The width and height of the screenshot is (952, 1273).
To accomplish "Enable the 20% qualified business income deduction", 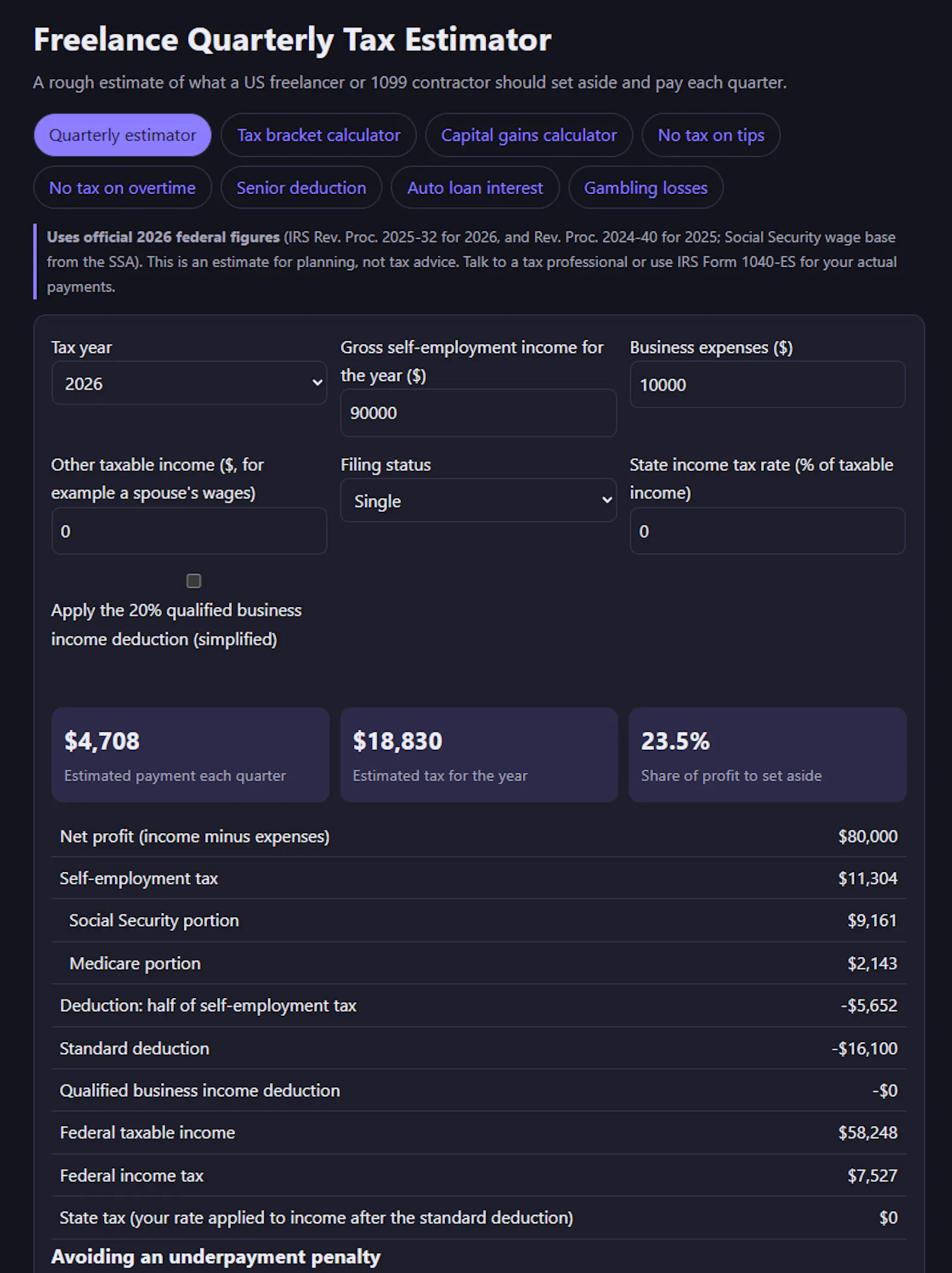I will click(193, 581).
